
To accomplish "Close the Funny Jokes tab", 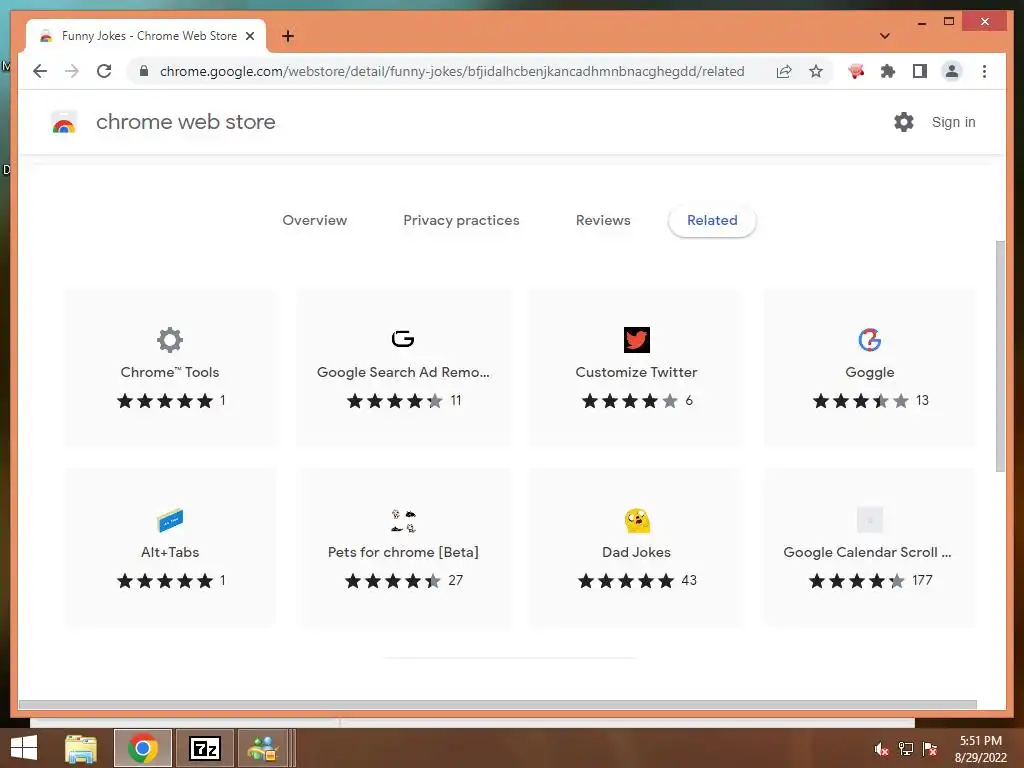I will click(249, 36).
